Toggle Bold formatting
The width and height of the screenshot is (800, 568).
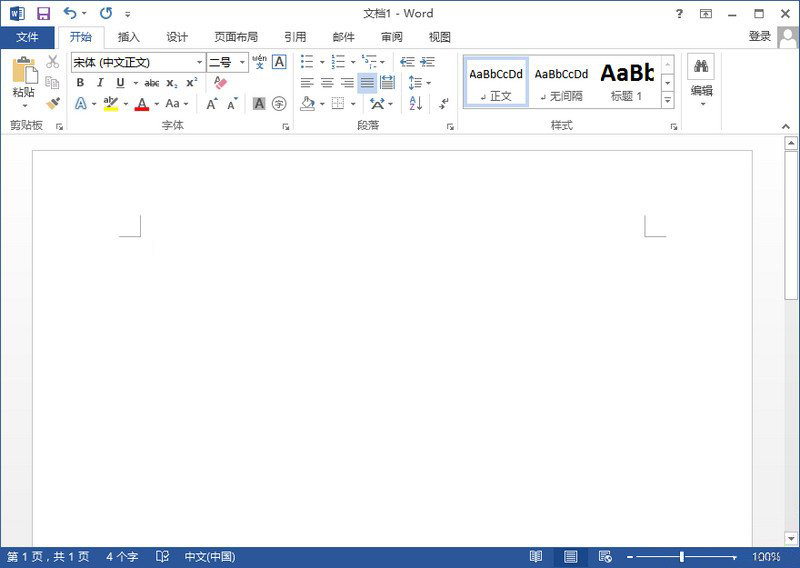(x=80, y=83)
